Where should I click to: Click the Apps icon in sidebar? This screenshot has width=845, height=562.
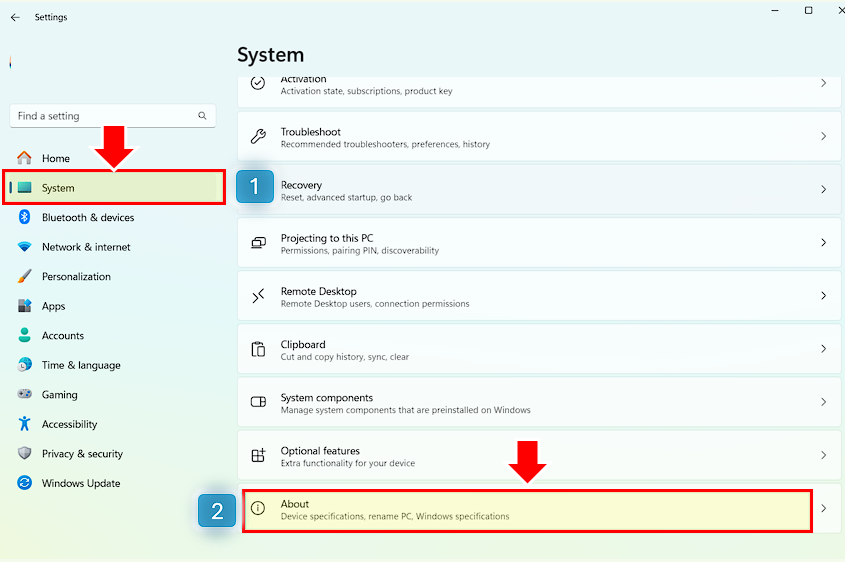click(24, 306)
